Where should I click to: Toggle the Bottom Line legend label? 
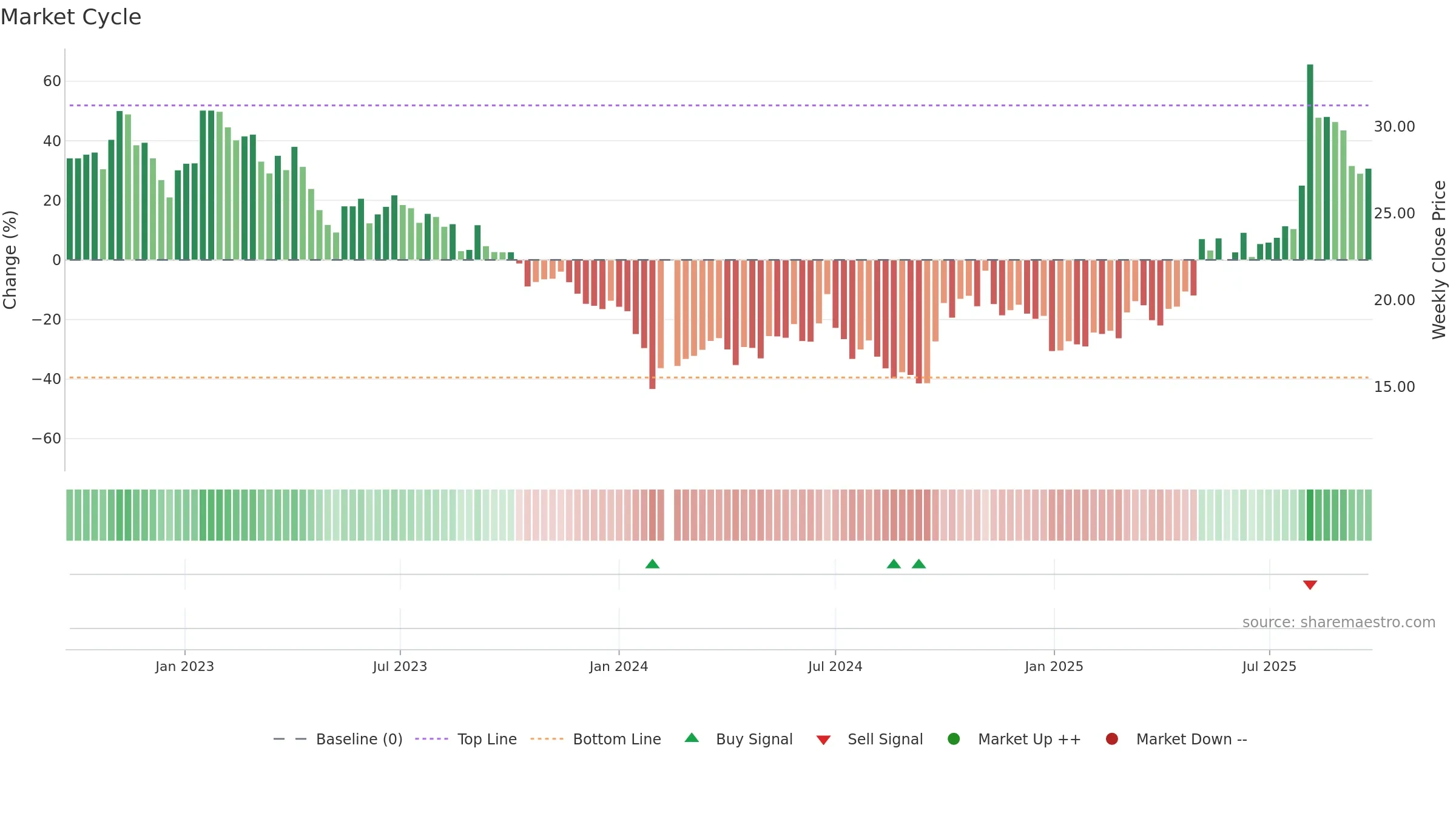pyautogui.click(x=617, y=739)
